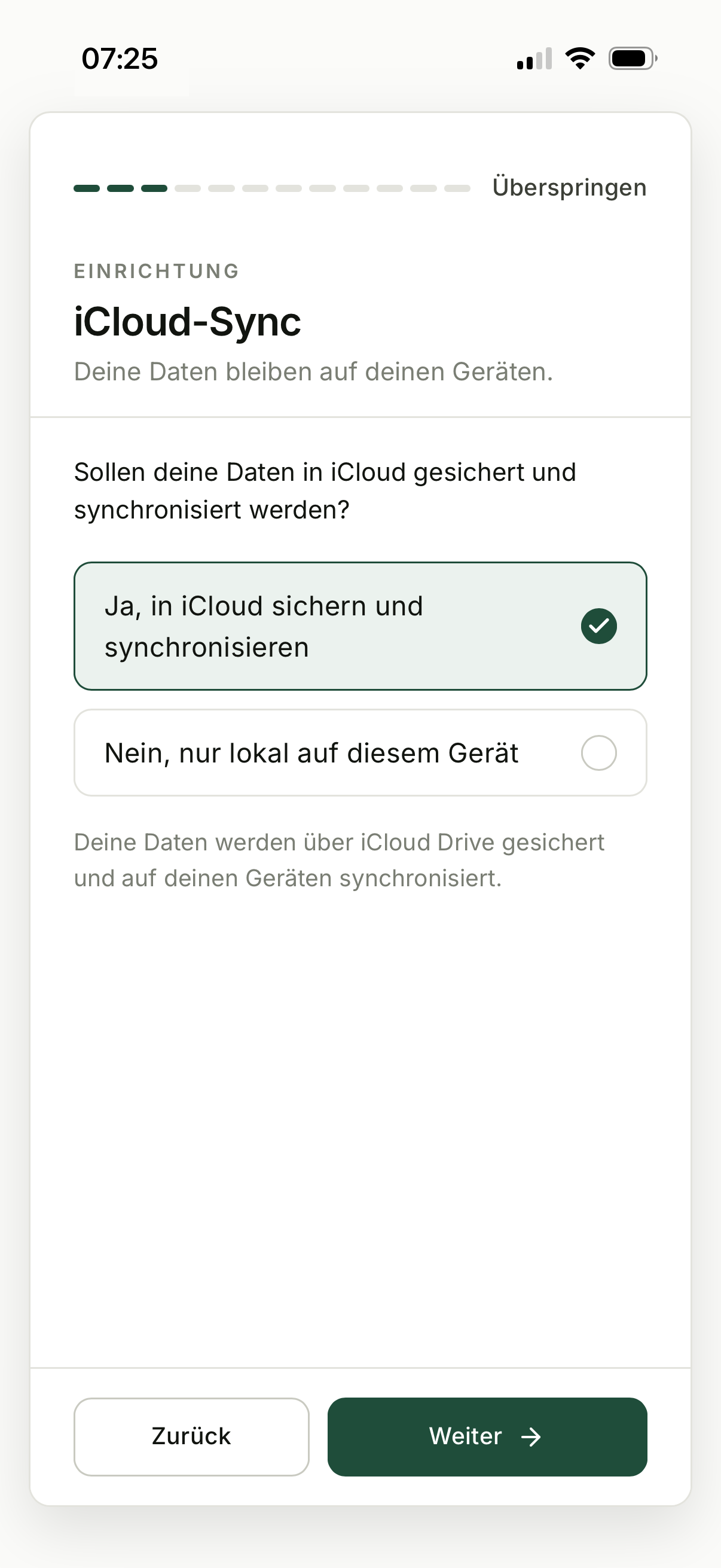721x1568 pixels.
Task: Tap the Weiter button
Action: click(x=487, y=1436)
